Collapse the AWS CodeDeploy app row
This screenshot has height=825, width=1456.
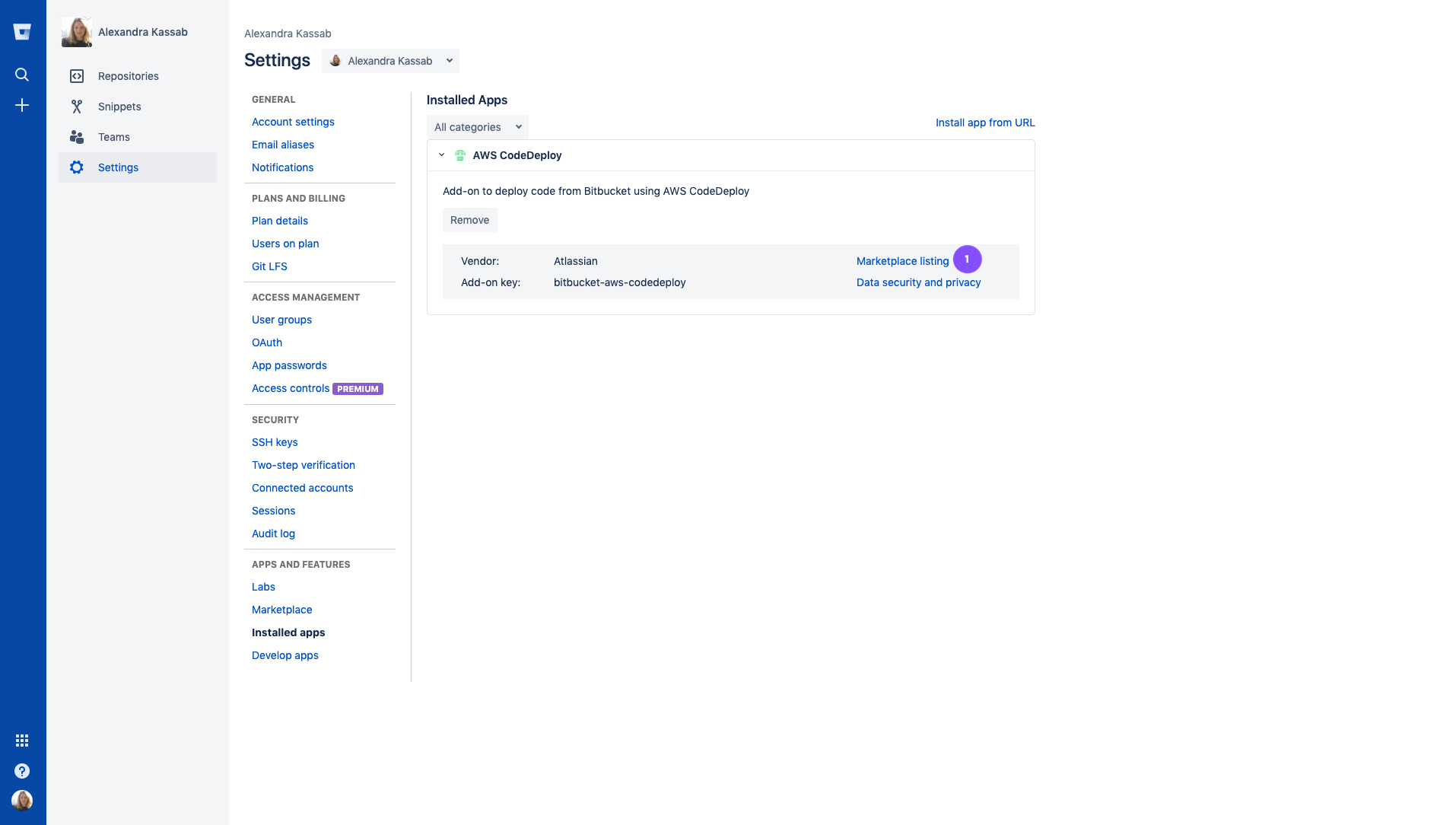coord(441,155)
